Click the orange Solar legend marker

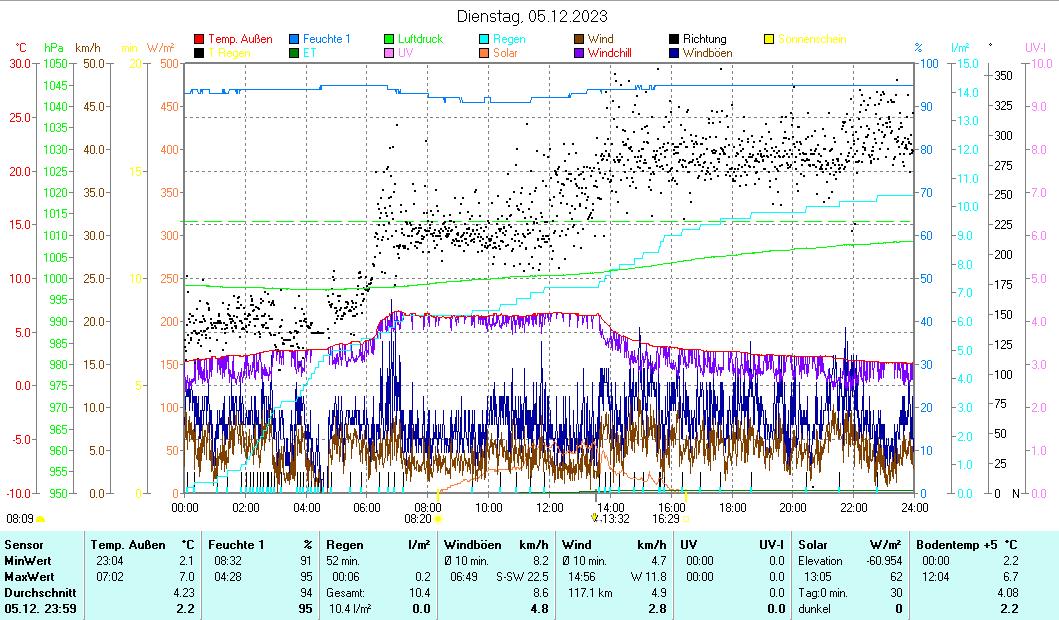click(484, 53)
